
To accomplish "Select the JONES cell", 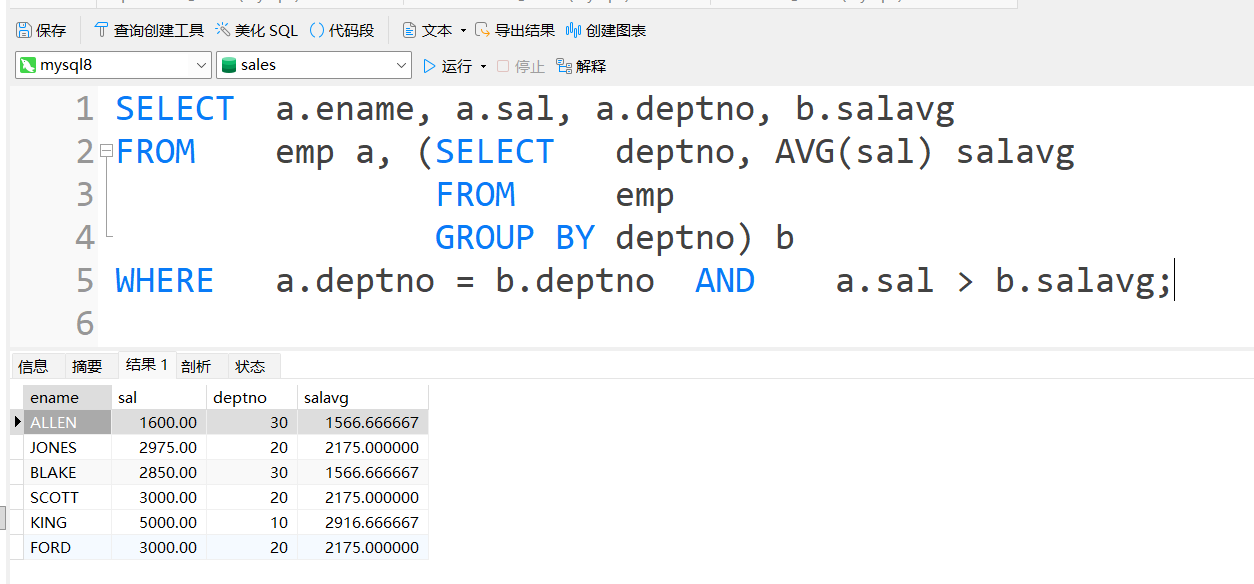I will [67, 447].
